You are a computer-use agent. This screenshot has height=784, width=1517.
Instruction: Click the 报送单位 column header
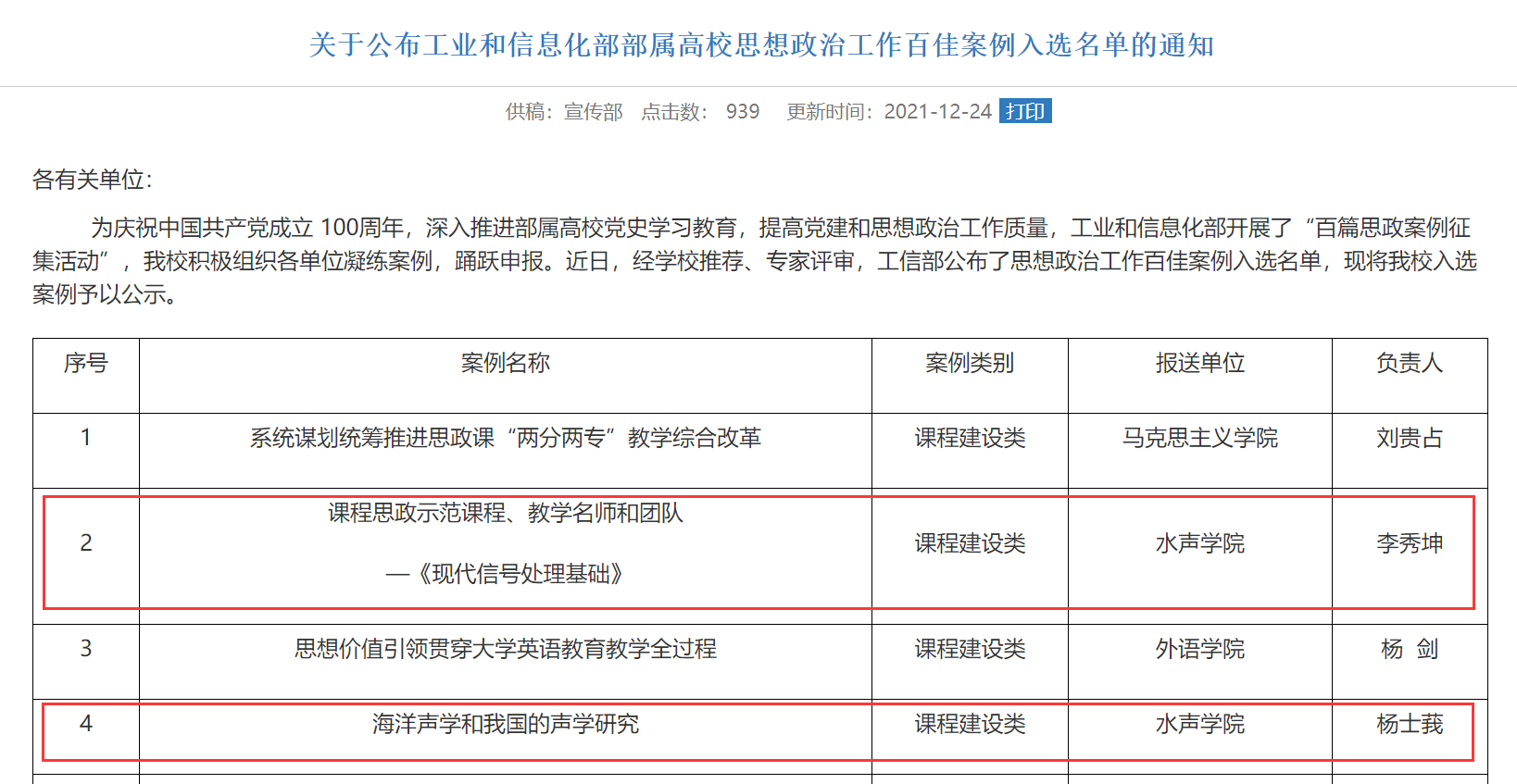[x=1199, y=363]
